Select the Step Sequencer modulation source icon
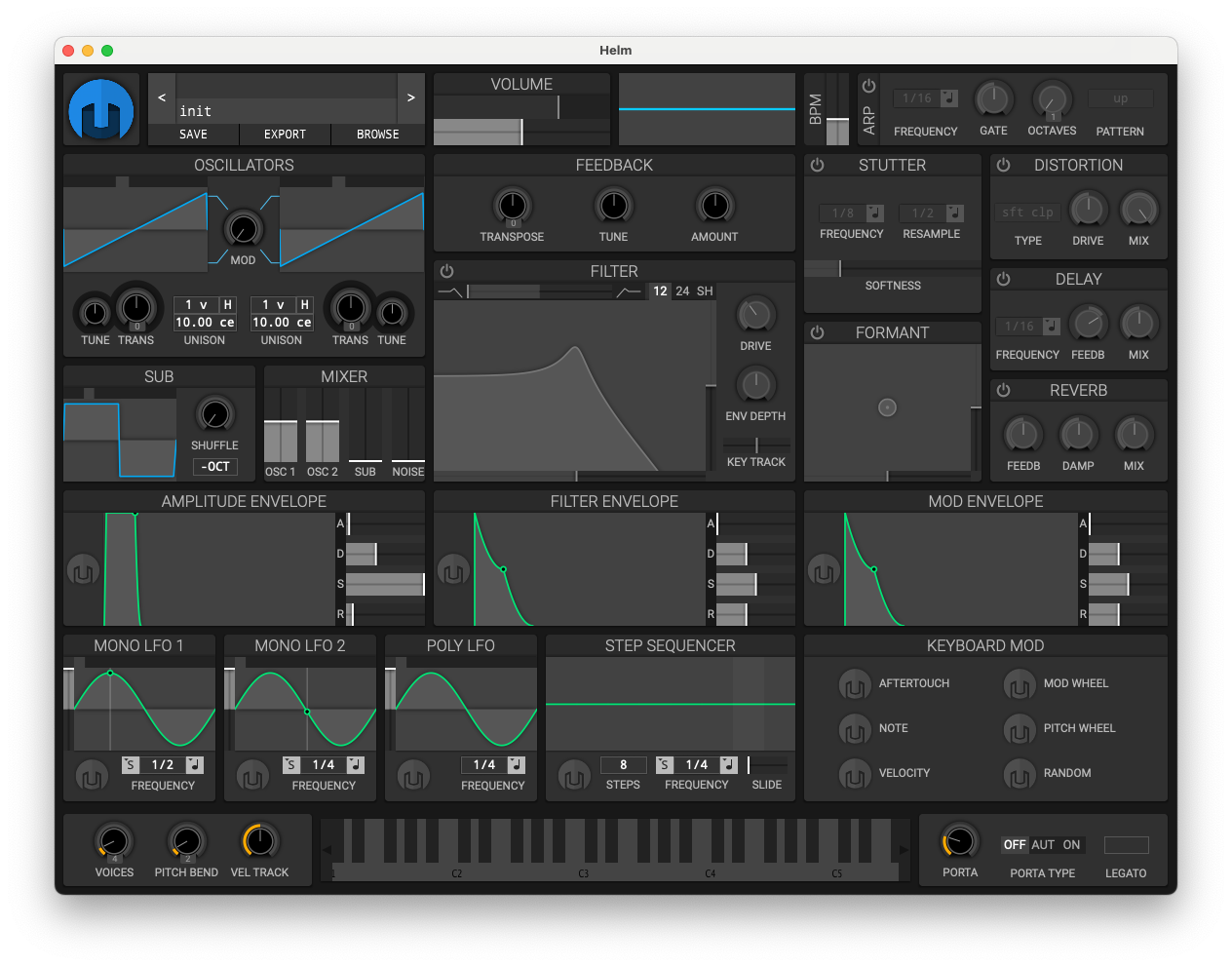The height and width of the screenshot is (967, 1232). click(574, 777)
